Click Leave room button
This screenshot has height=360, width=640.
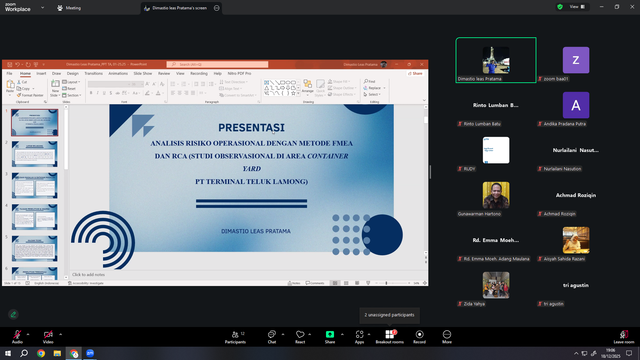tap(624, 337)
